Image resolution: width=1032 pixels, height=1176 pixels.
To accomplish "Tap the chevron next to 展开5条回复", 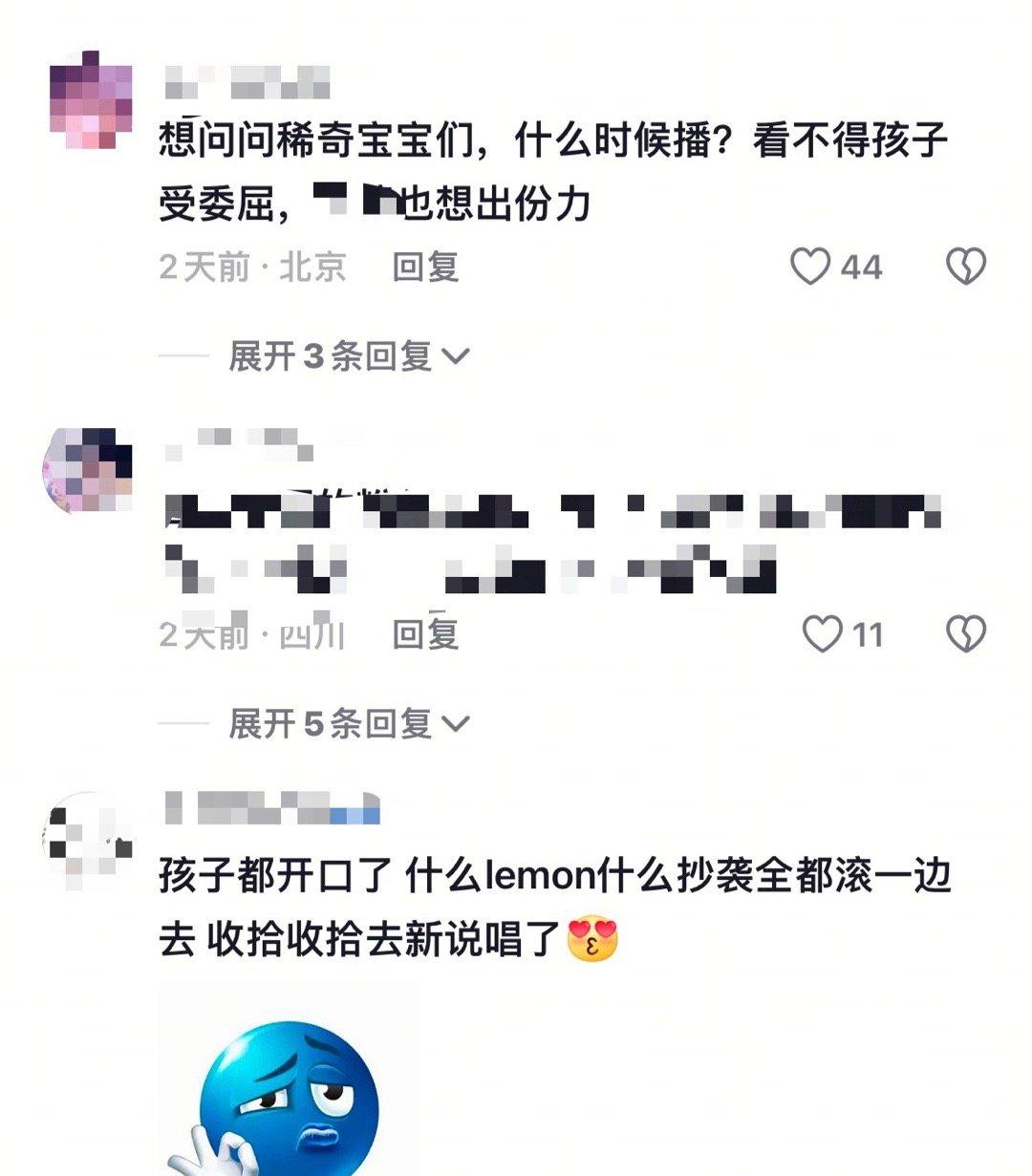I will 456,725.
